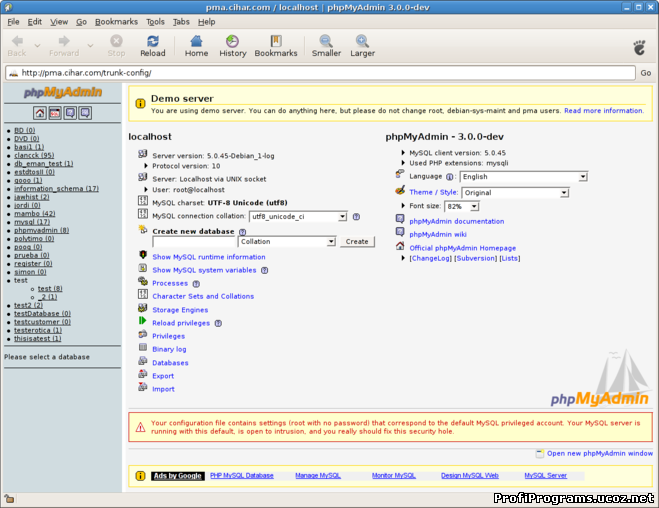Image resolution: width=659 pixels, height=508 pixels.
Task: Select the clancck (95) database
Action: pyautogui.click(x=34, y=155)
